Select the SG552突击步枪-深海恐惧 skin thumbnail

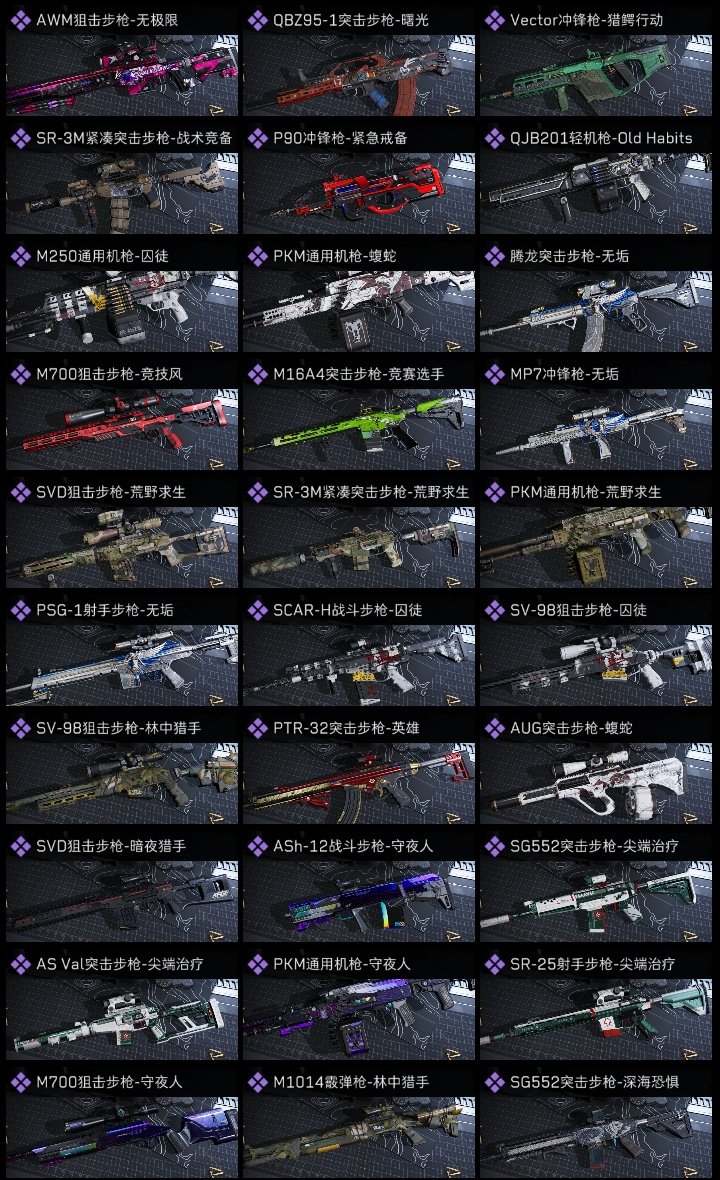click(596, 1137)
